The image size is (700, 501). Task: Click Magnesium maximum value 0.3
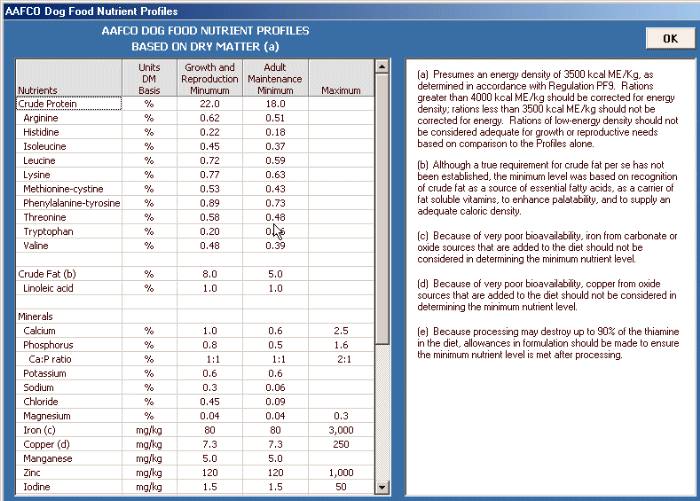(x=341, y=416)
